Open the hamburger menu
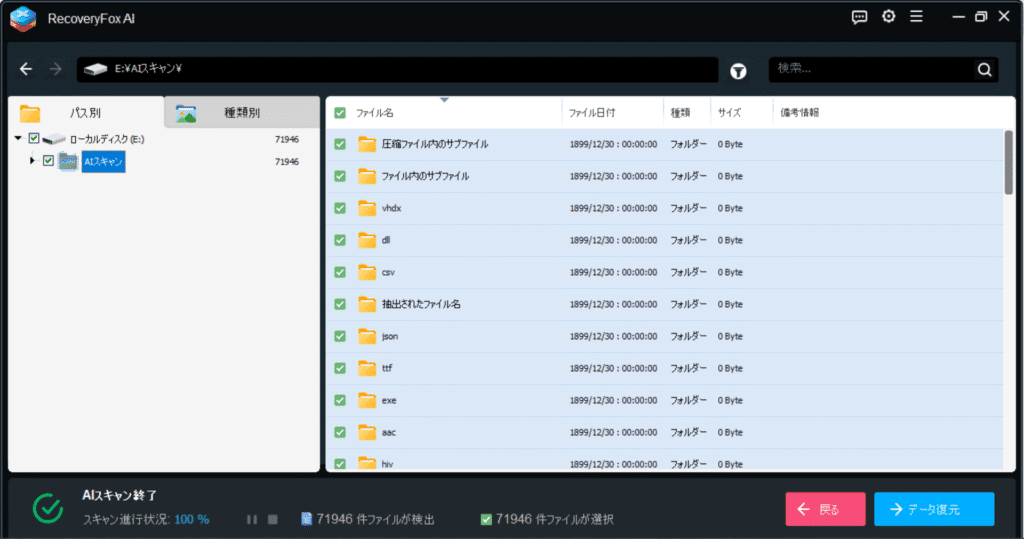Screen dimensions: 1024x539 click(916, 16)
